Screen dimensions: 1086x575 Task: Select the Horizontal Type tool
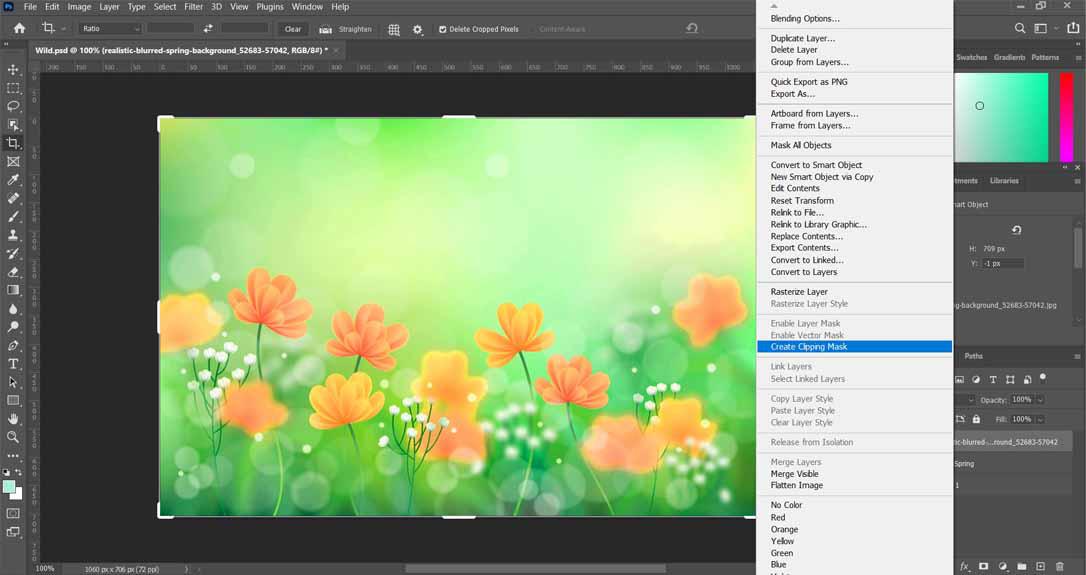(x=13, y=364)
